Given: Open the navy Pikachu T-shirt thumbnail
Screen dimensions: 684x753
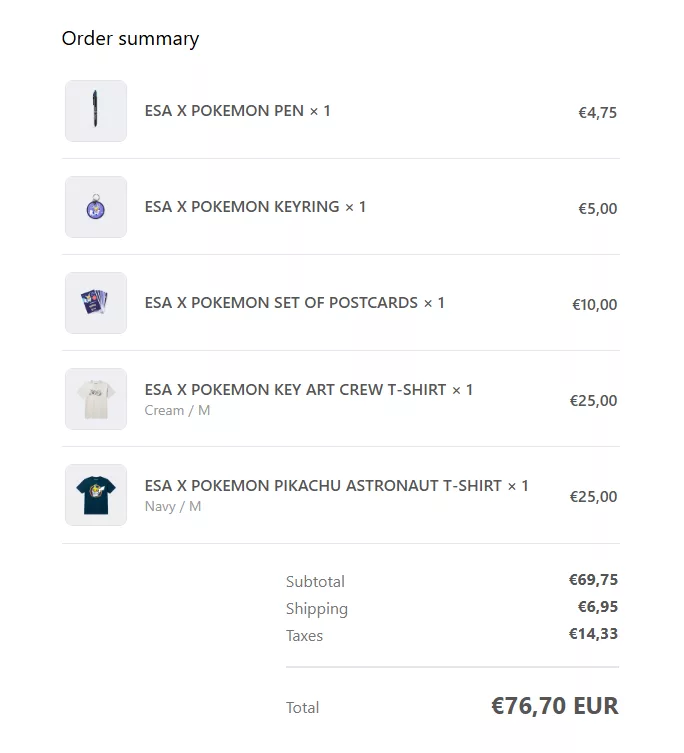Looking at the screenshot, I should pyautogui.click(x=96, y=495).
